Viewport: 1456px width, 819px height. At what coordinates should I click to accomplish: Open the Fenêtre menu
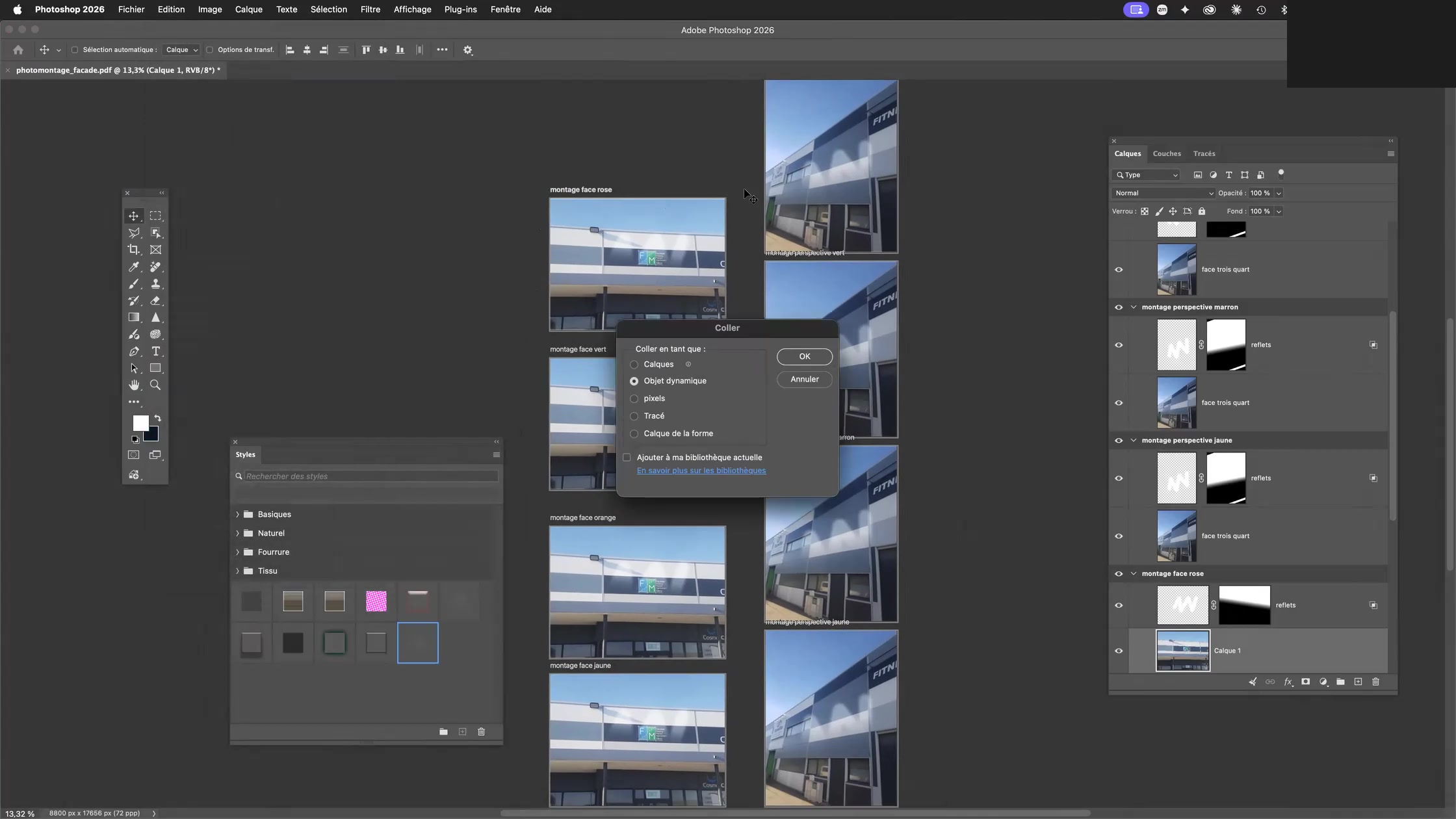coord(505,9)
